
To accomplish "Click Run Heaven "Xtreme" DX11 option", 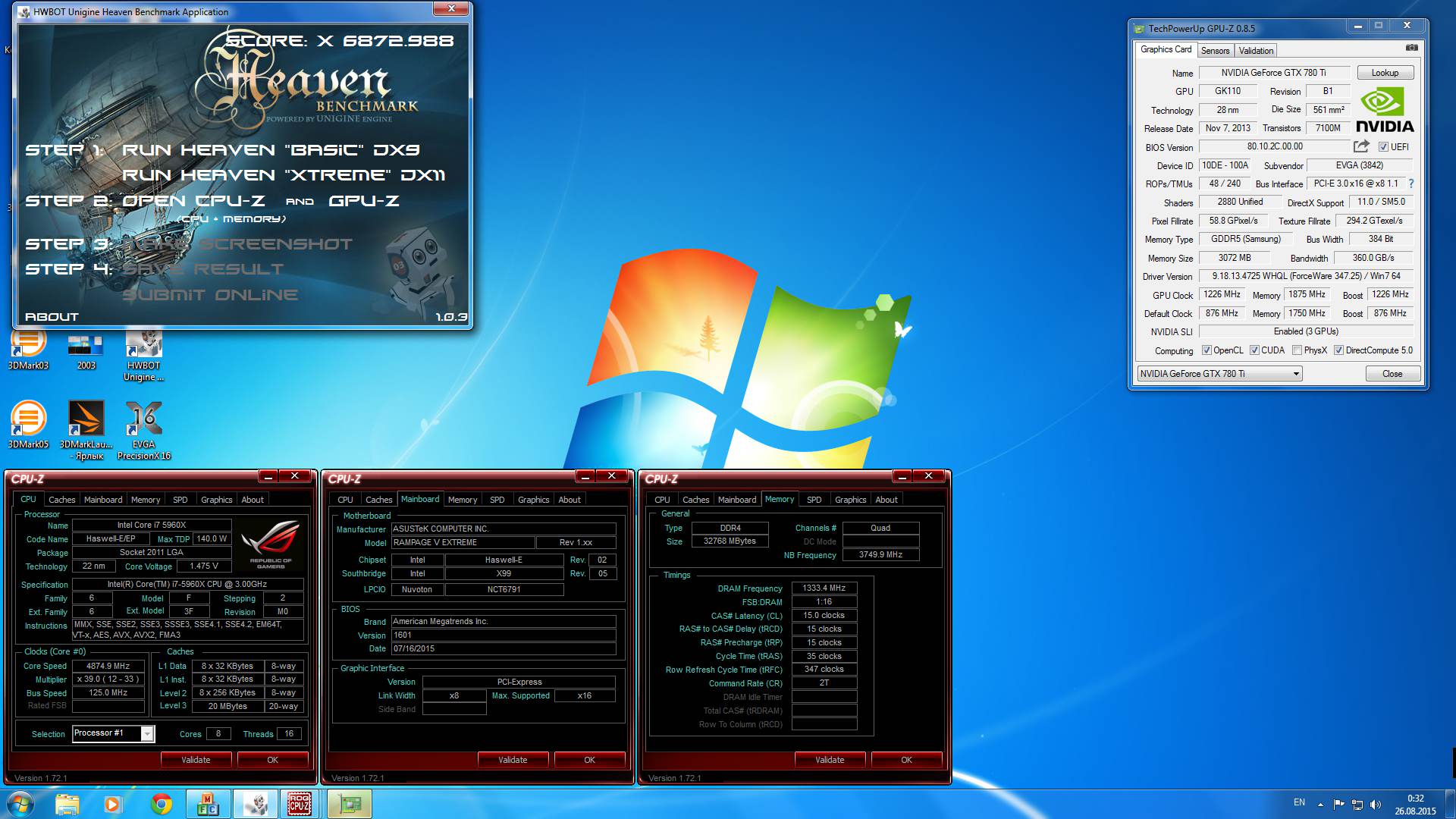I will [x=284, y=175].
